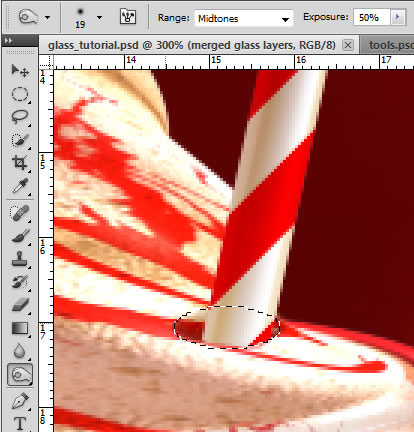Select the Brush tool
The image size is (414, 432).
point(20,236)
